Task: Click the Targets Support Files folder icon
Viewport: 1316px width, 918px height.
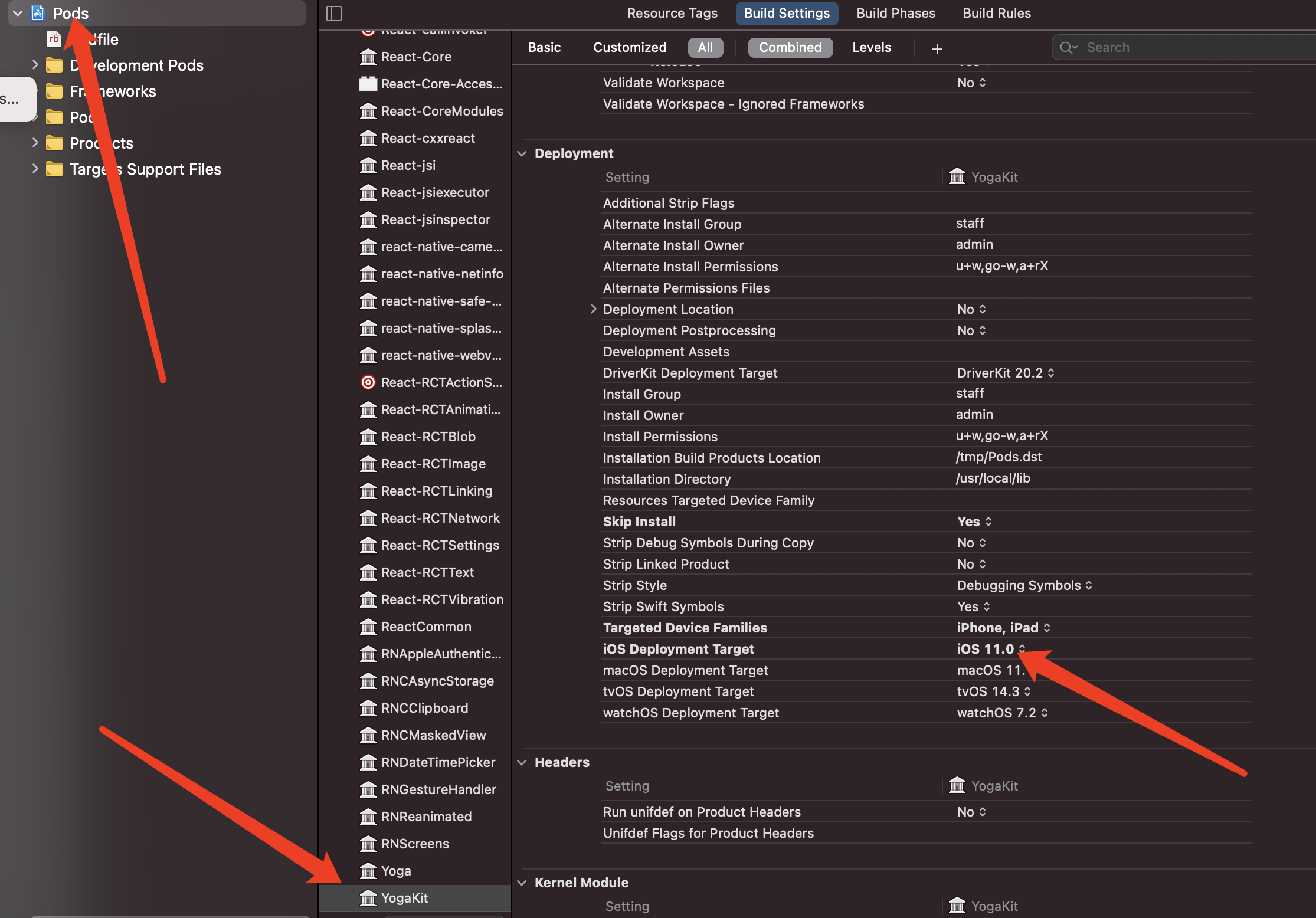Action: (x=54, y=169)
